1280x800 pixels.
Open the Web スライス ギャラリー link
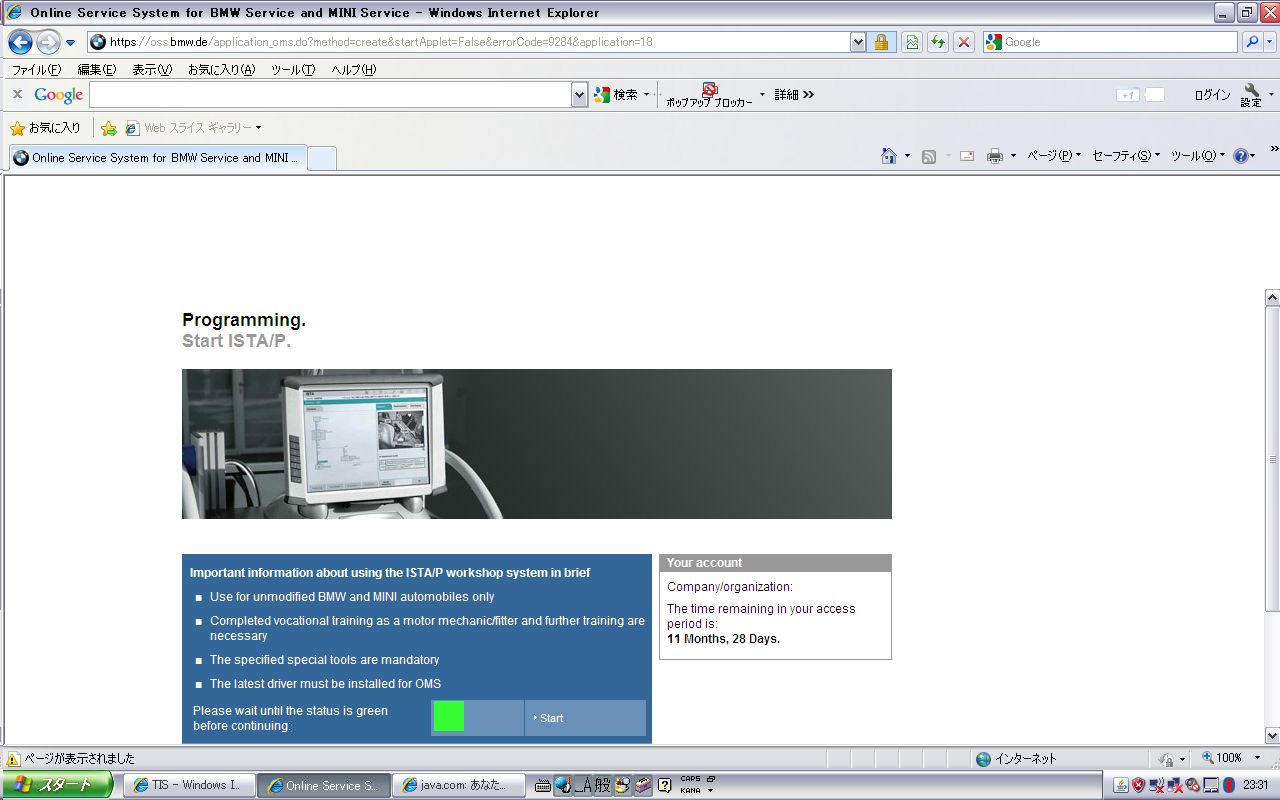click(x=193, y=128)
